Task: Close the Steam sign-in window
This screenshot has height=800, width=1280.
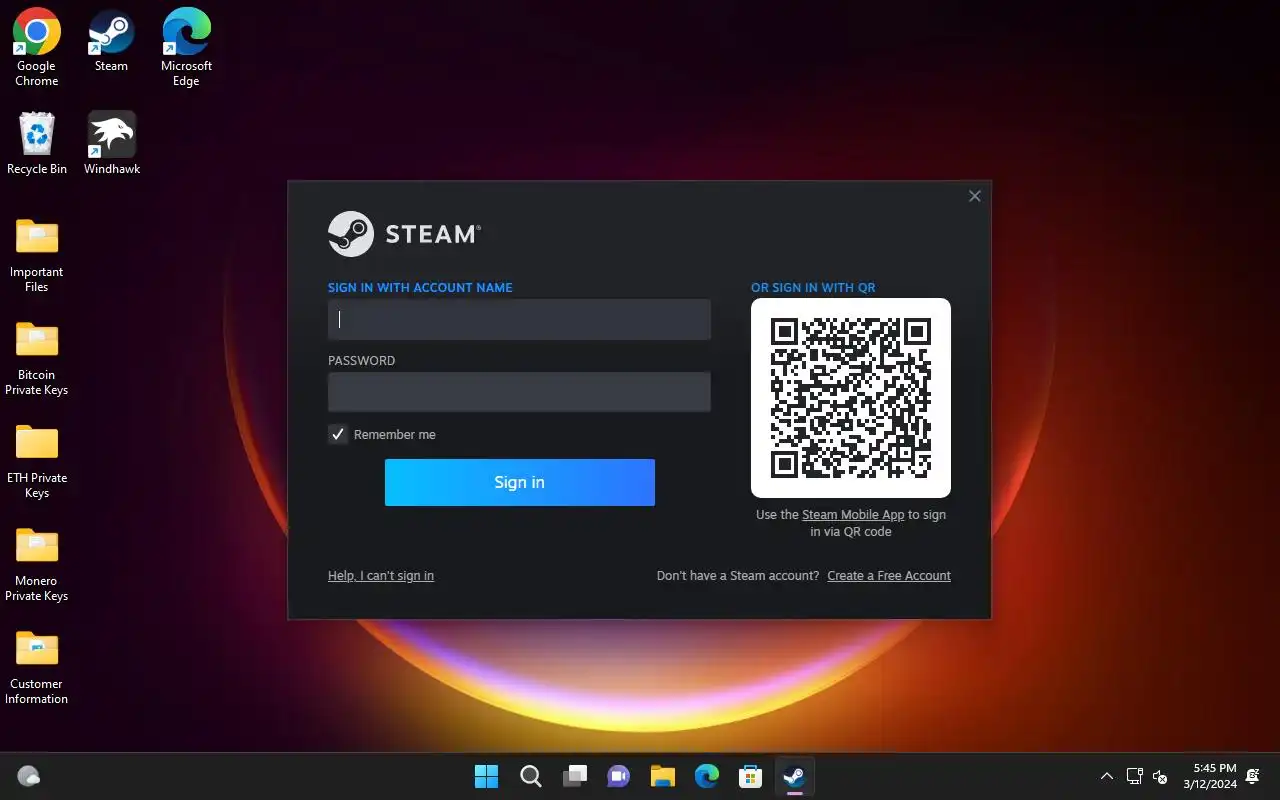Action: point(975,196)
